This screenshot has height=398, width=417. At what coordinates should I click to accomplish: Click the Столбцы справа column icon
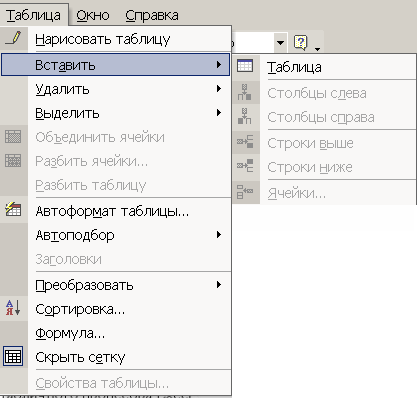pyautogui.click(x=245, y=116)
